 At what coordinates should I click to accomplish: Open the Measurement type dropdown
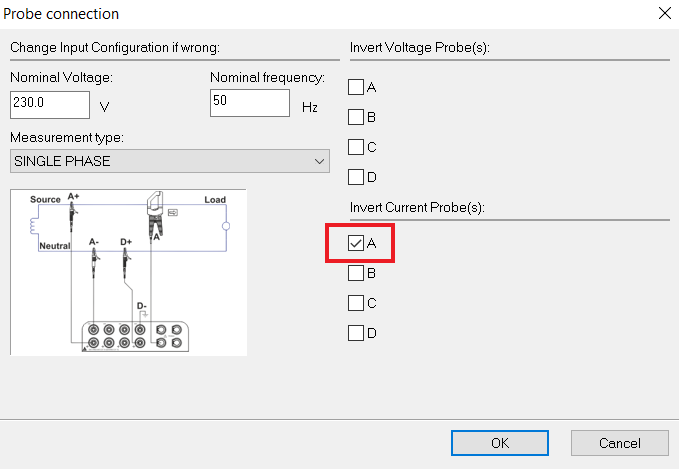tap(170, 161)
